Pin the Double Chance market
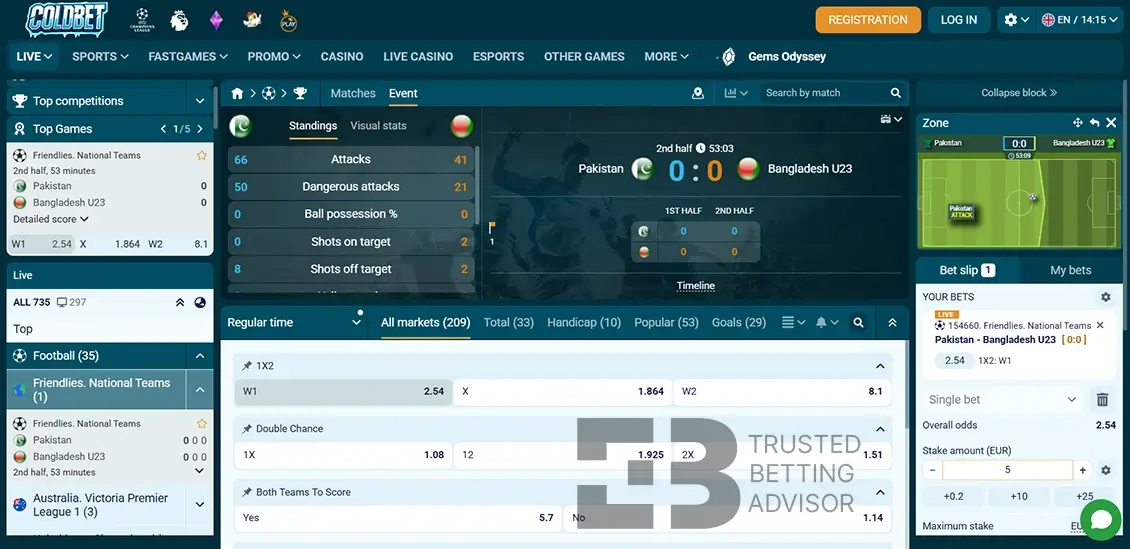The image size is (1130, 549). (246, 429)
